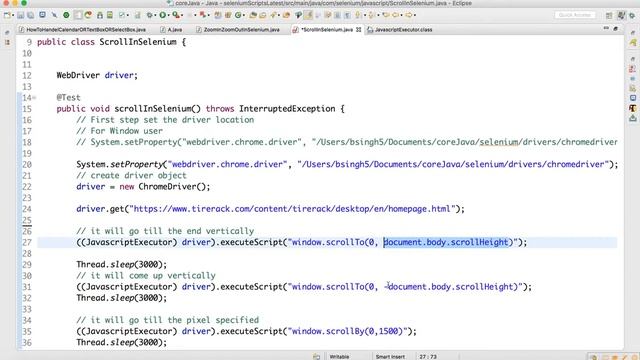Click the padlock toolbar icon
This screenshot has width=640, height=360.
[x=100, y=15]
